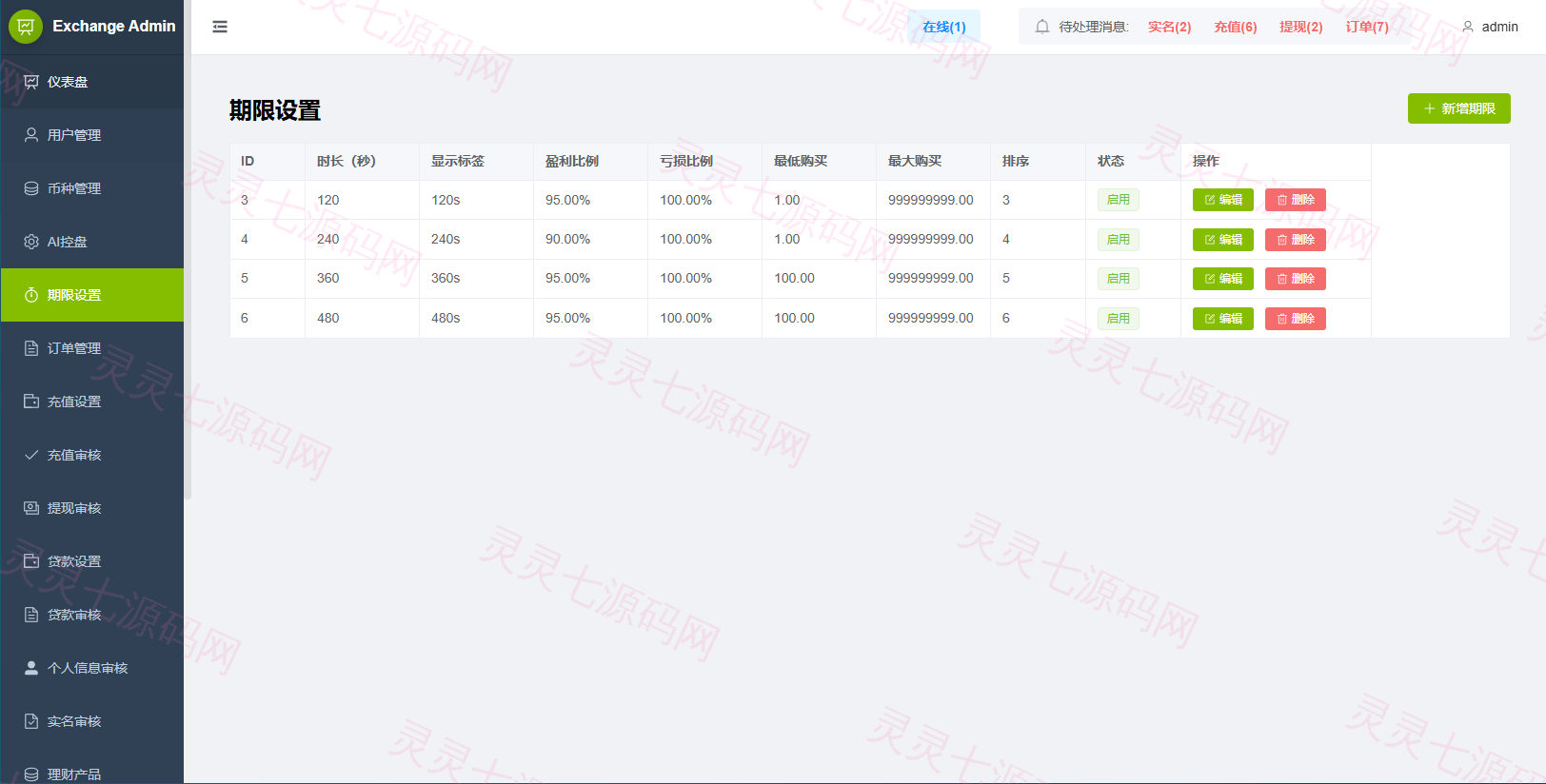Image resolution: width=1546 pixels, height=784 pixels.
Task: Click the 充值审核 checkmark icon
Action: point(31,455)
